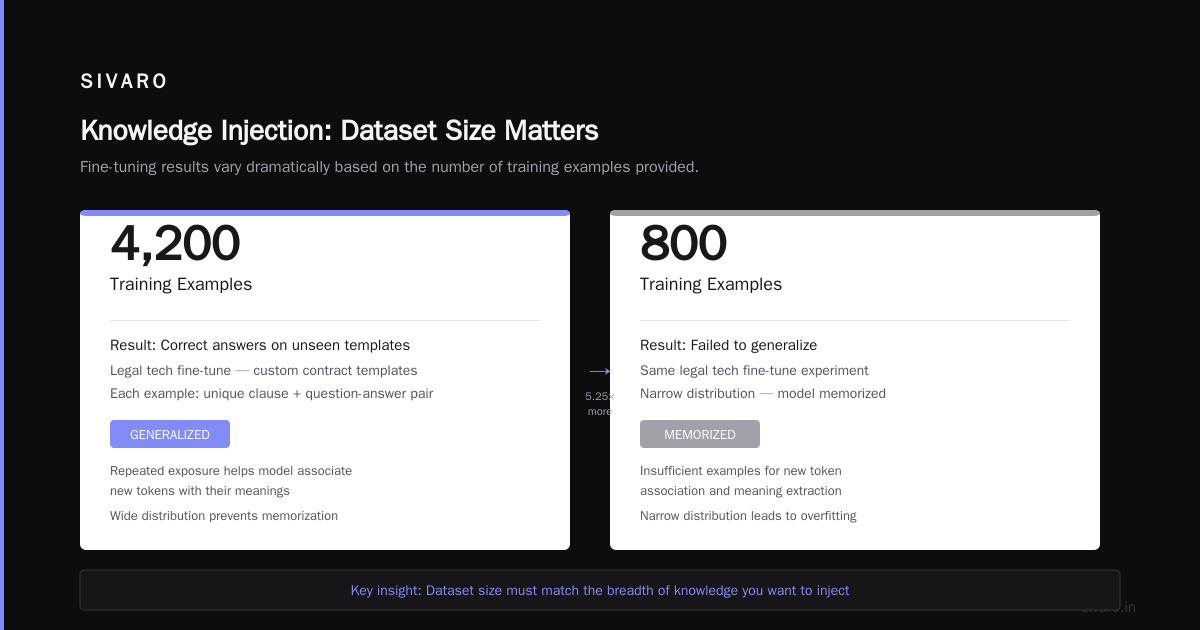Viewport: 1200px width, 630px height.
Task: Click 'Narrow distribution leads to overfitting'
Action: click(x=748, y=516)
